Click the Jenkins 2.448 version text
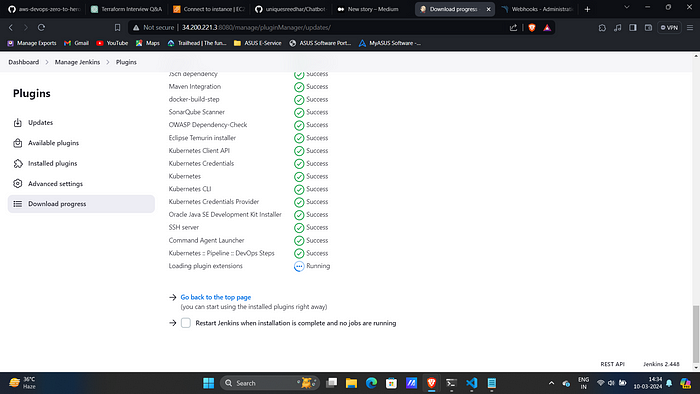Viewport: 700px width, 394px height. [661, 364]
